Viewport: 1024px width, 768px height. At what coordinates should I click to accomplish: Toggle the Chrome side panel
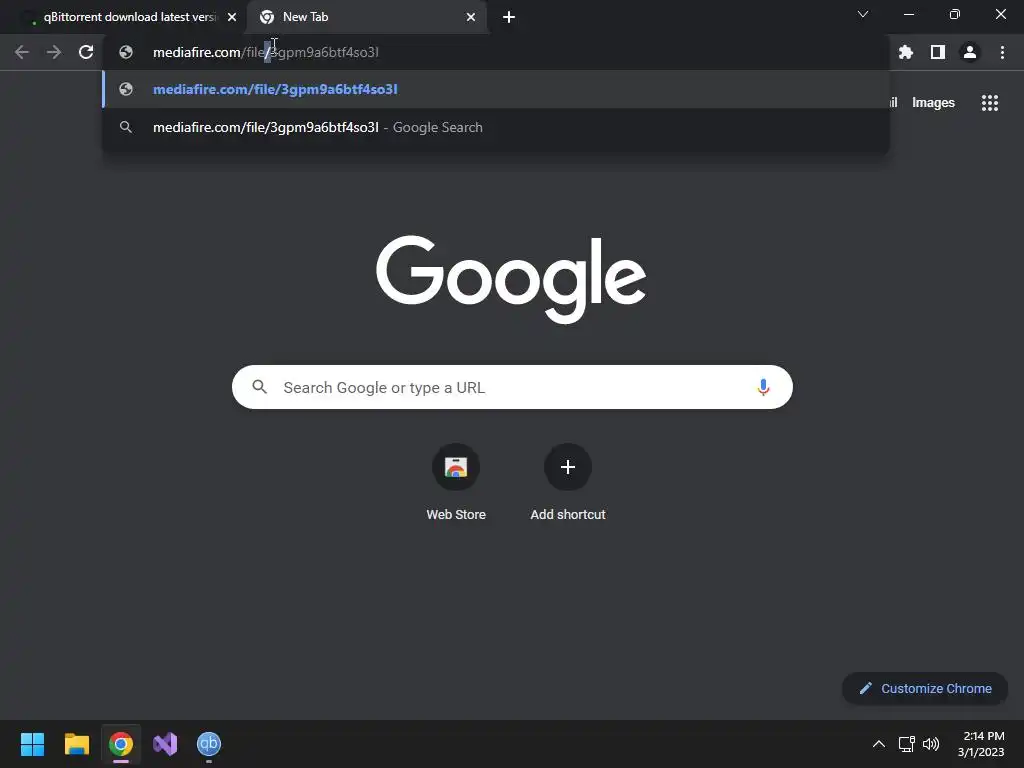coord(938,52)
